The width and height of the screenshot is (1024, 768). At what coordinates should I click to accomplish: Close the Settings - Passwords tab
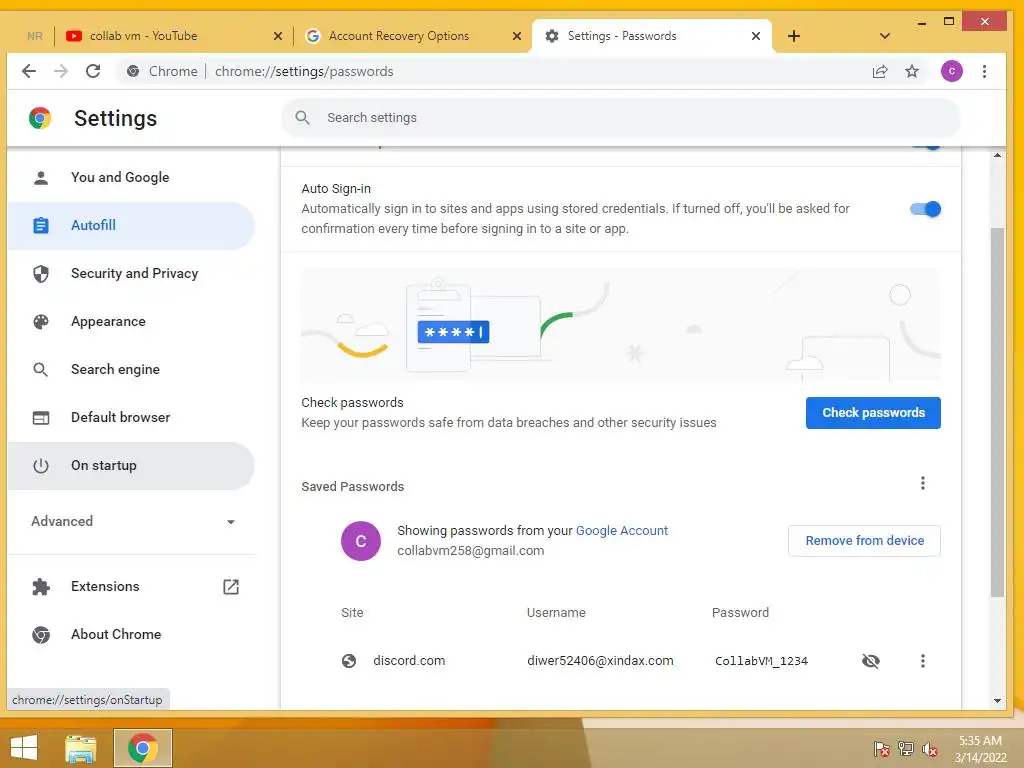coord(756,36)
